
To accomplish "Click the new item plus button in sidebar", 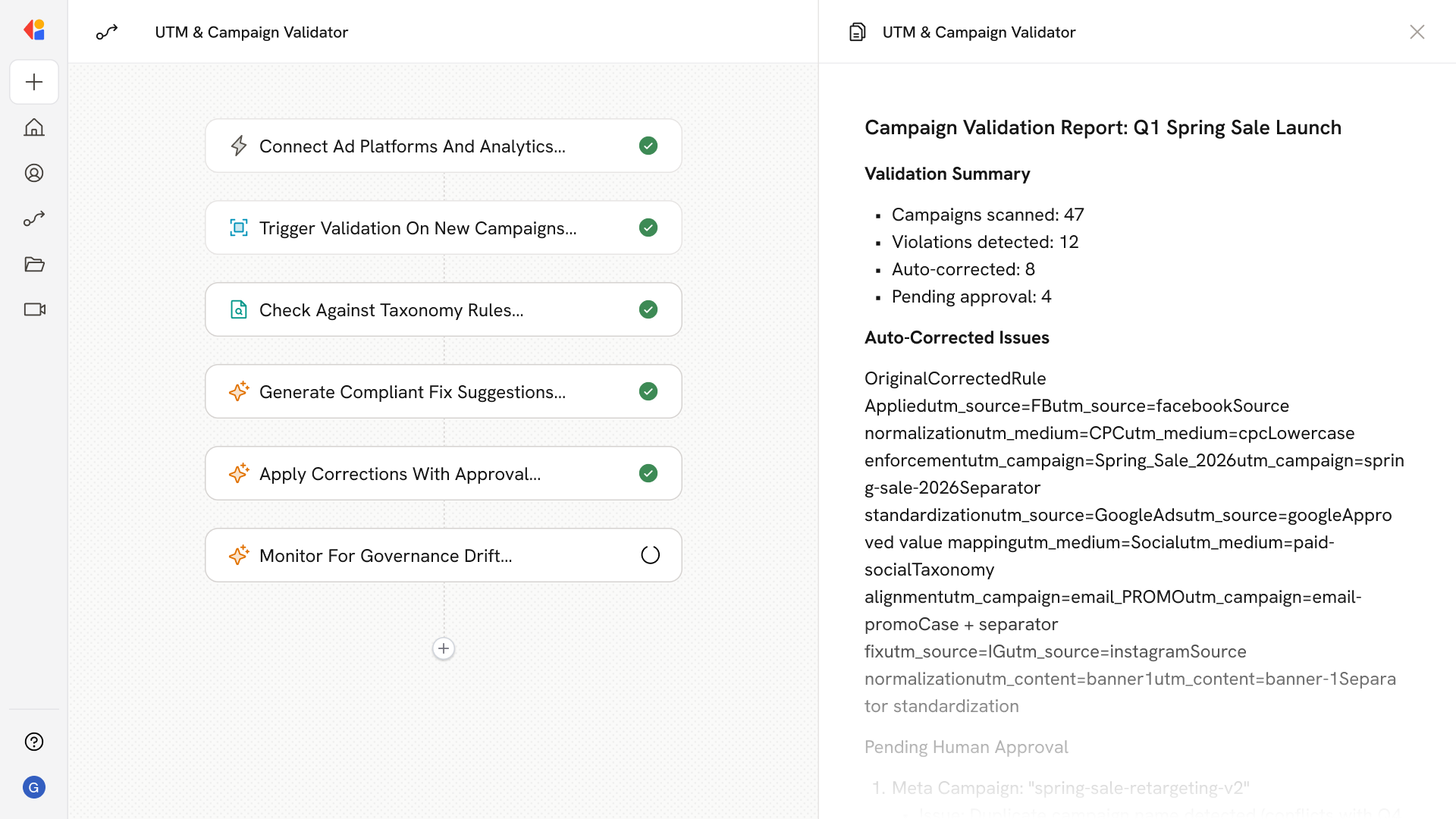I will point(34,82).
